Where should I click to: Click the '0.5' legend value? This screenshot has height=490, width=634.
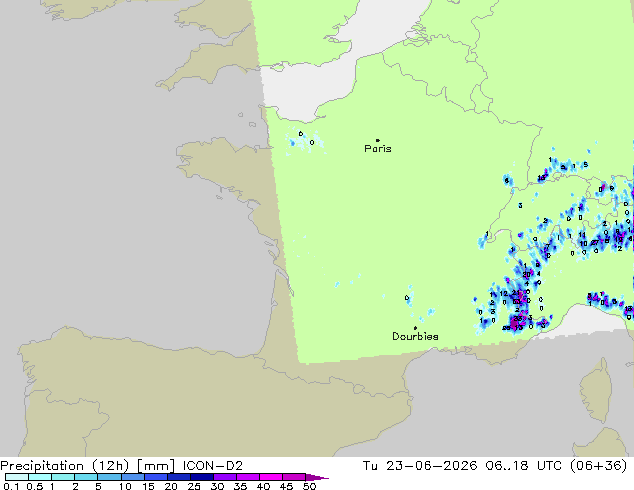tap(35, 486)
